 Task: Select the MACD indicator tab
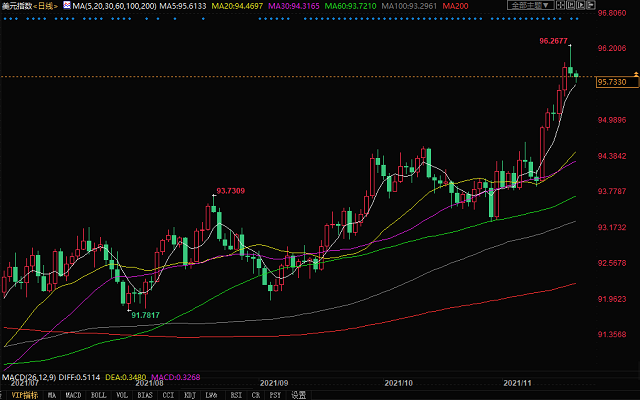point(73,395)
